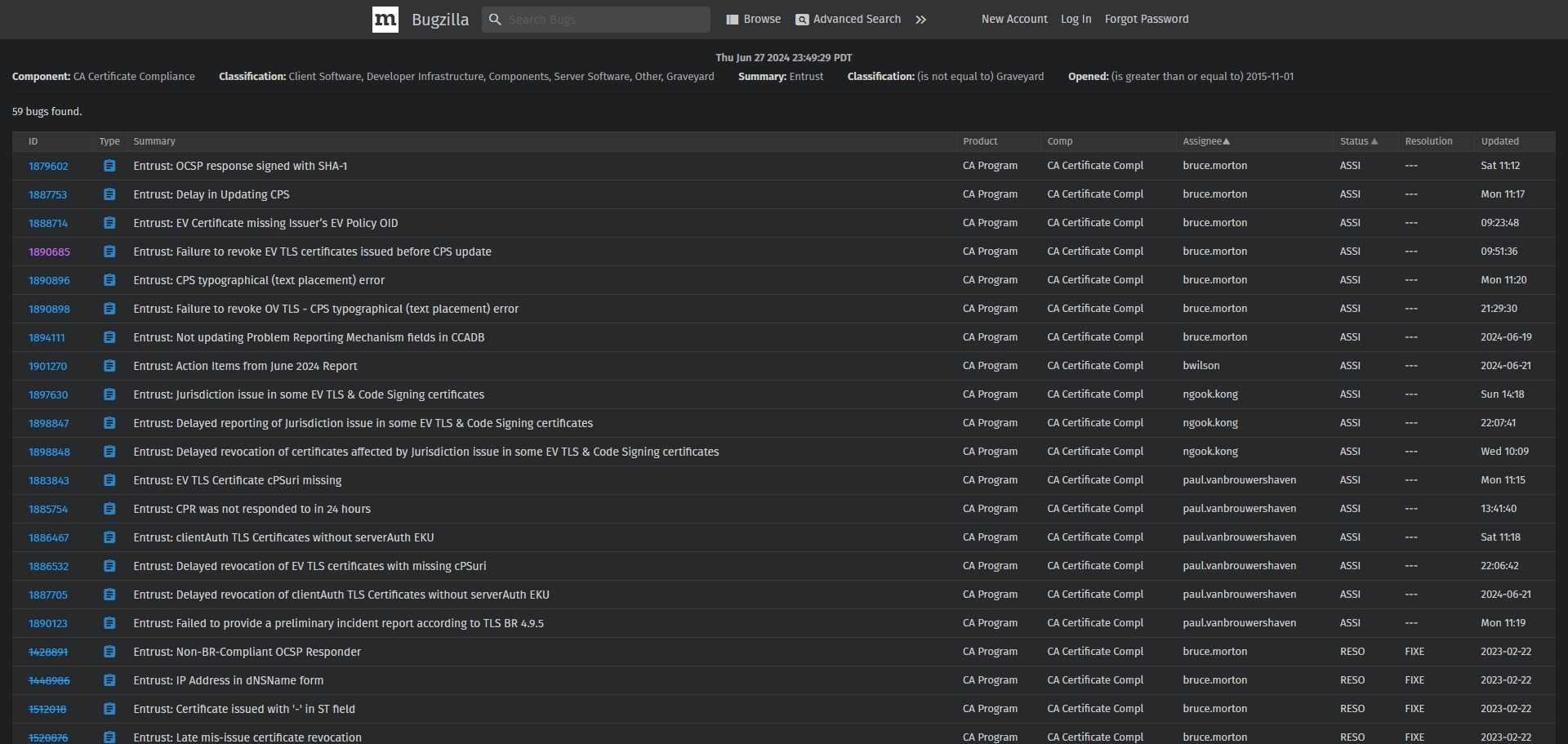Viewport: 1568px width, 744px height.
Task: Sort bug list by ID column
Action: point(33,142)
